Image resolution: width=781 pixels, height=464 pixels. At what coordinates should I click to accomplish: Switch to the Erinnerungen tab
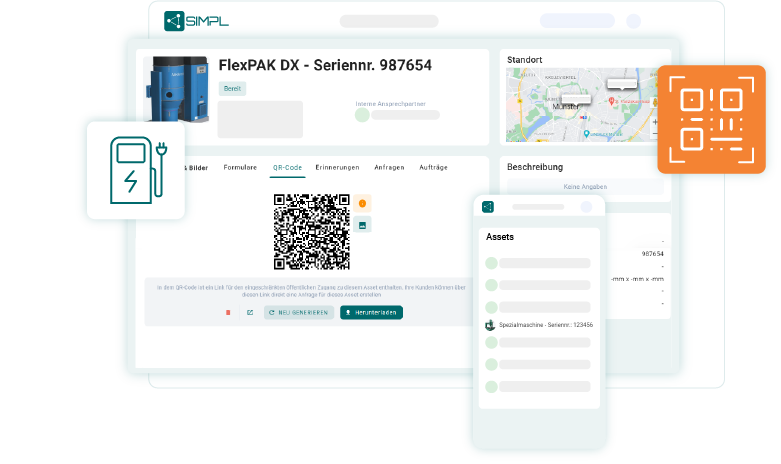pyautogui.click(x=337, y=167)
